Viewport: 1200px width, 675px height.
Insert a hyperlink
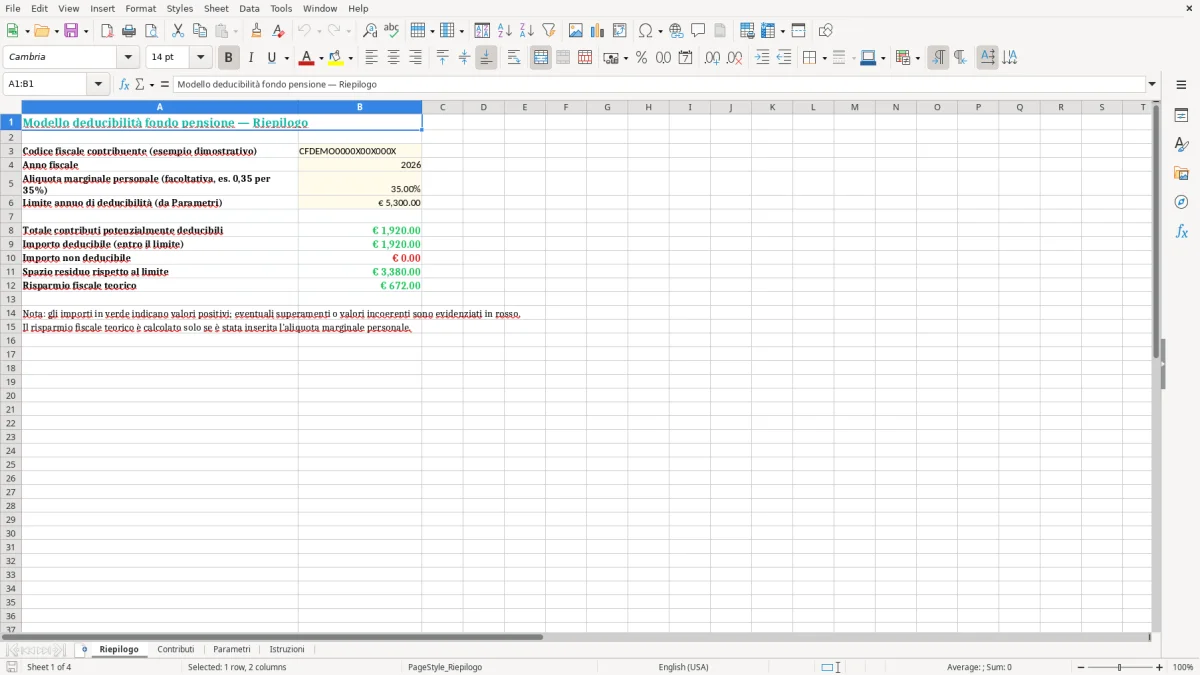tap(677, 31)
